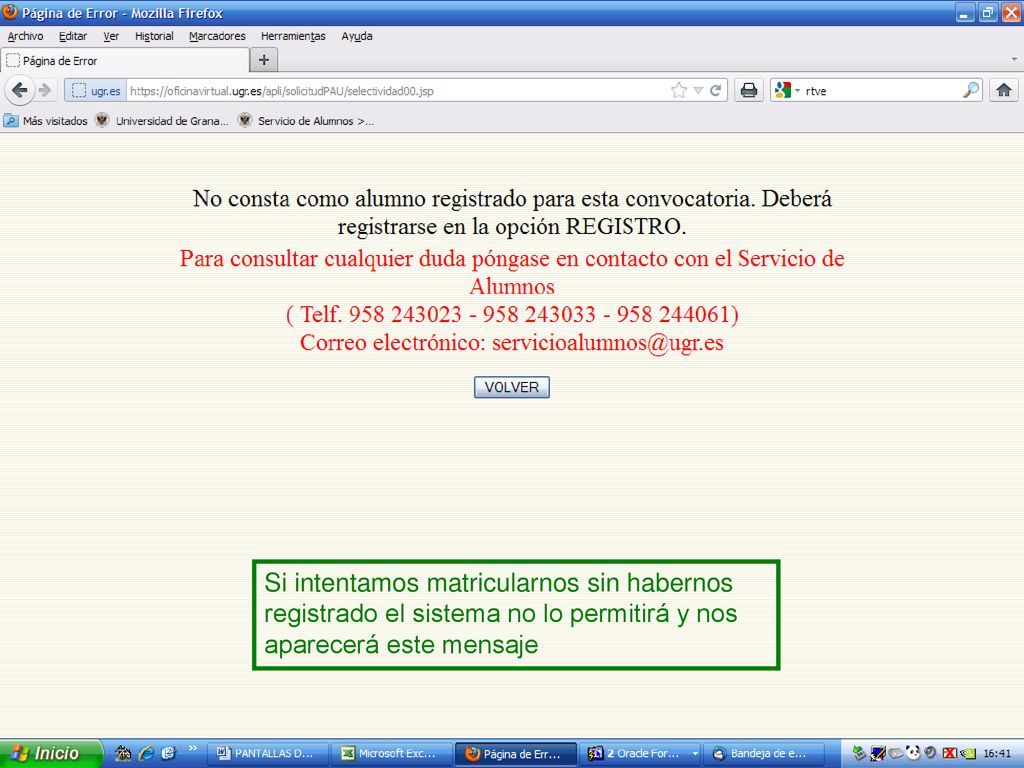The height and width of the screenshot is (768, 1024).
Task: Click the forward navigation arrow
Action: pyautogui.click(x=45, y=90)
